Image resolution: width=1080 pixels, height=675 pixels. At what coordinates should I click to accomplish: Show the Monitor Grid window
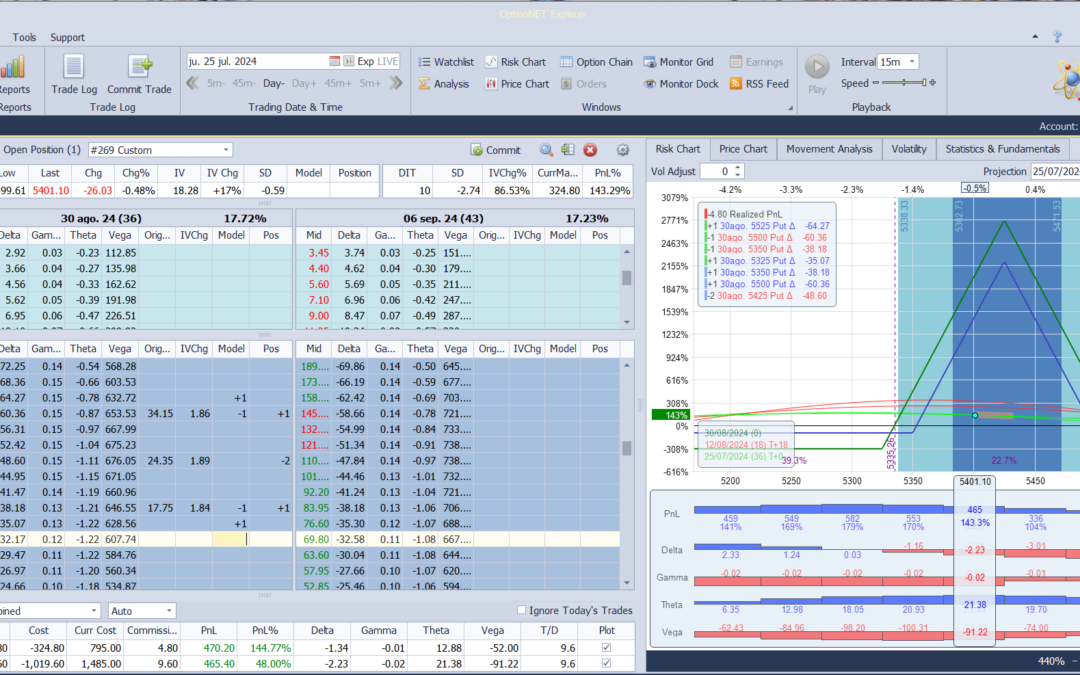[x=678, y=62]
